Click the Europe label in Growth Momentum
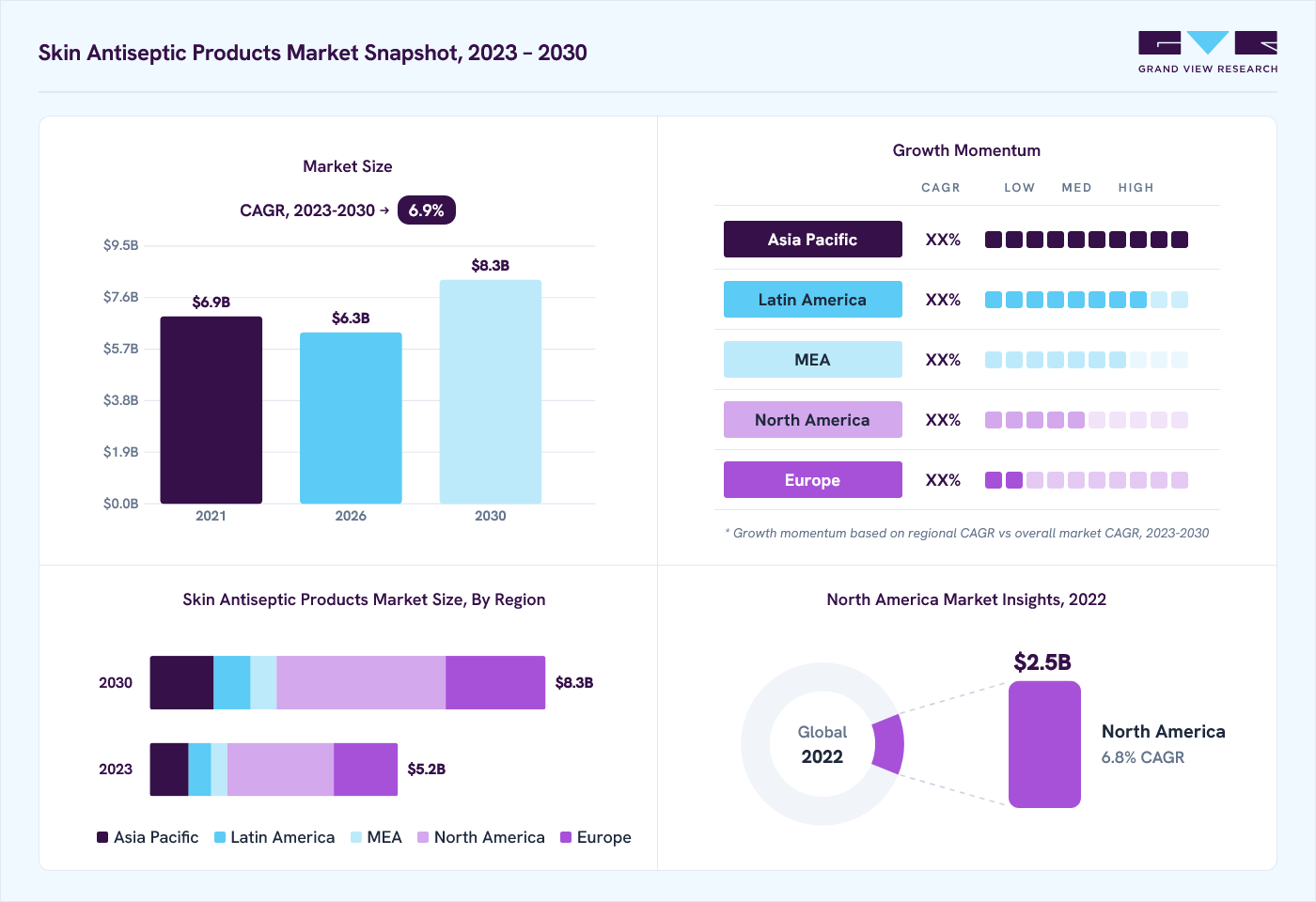 click(x=813, y=480)
